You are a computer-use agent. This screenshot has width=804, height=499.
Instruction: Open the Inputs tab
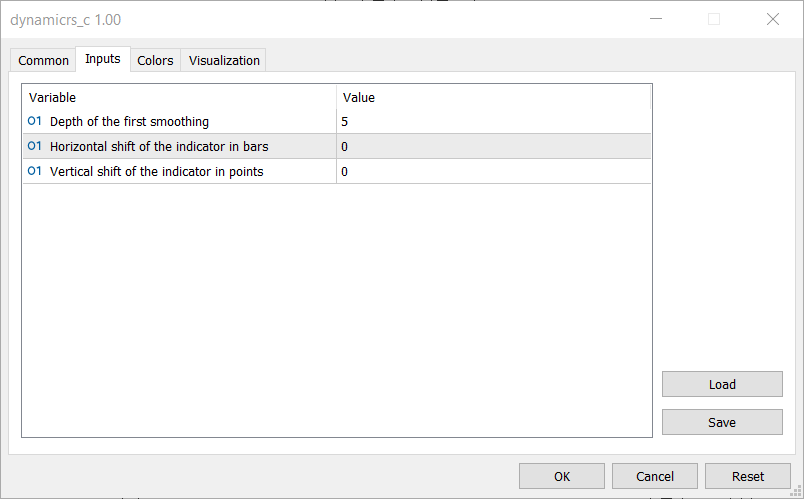[x=103, y=60]
